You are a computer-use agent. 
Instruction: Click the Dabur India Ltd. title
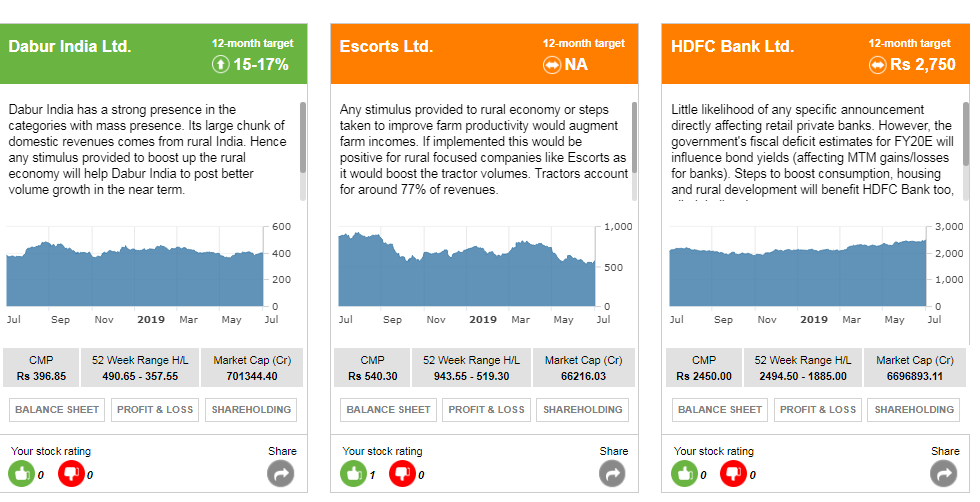[x=70, y=46]
